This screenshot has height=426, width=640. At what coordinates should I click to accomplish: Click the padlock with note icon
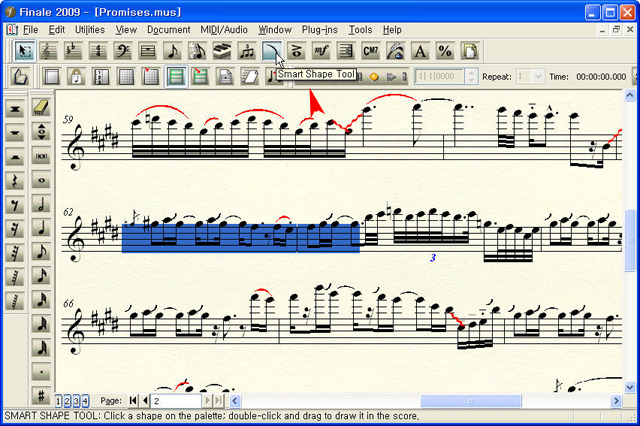tap(76, 76)
